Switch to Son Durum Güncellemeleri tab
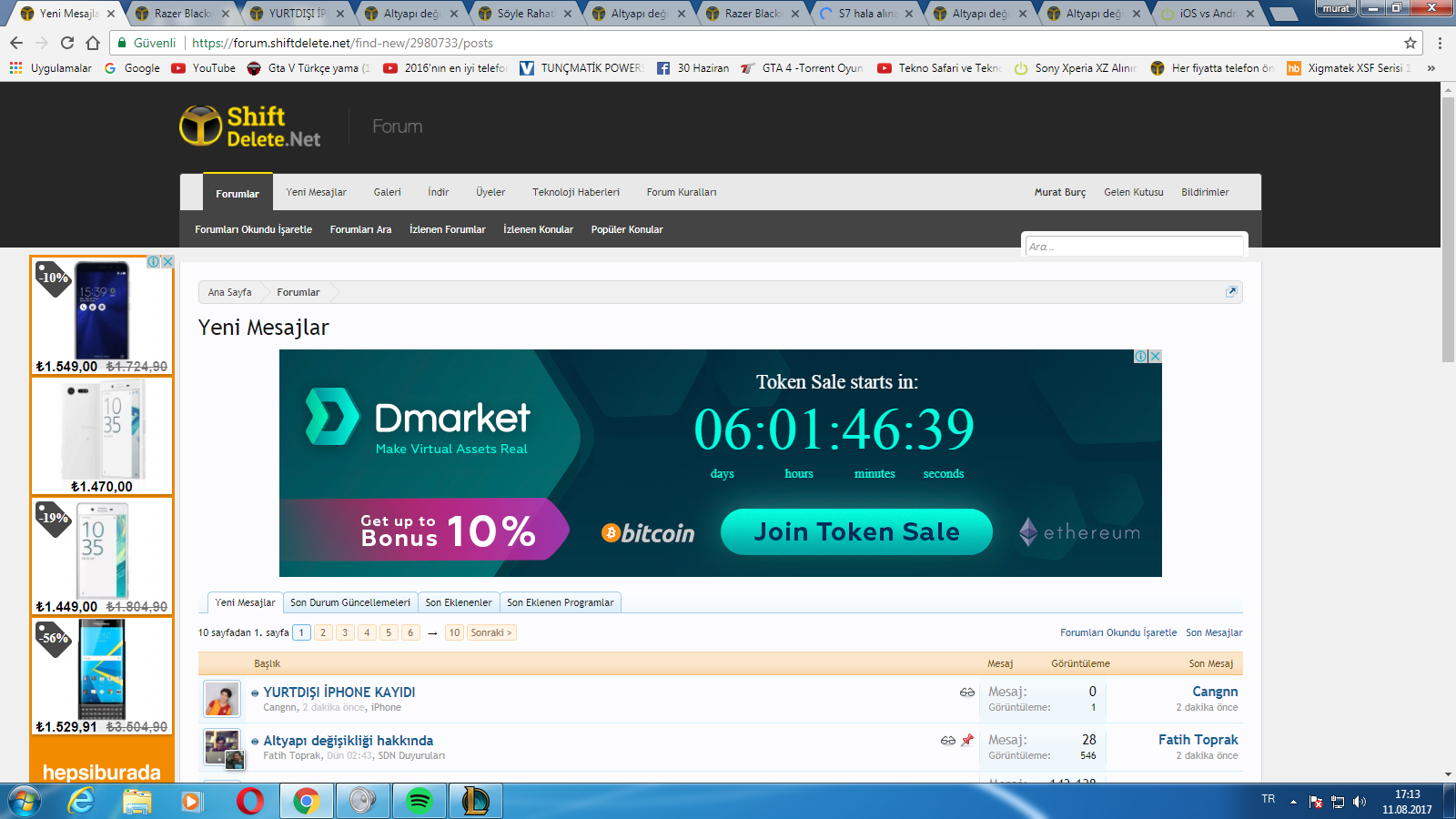 point(350,602)
